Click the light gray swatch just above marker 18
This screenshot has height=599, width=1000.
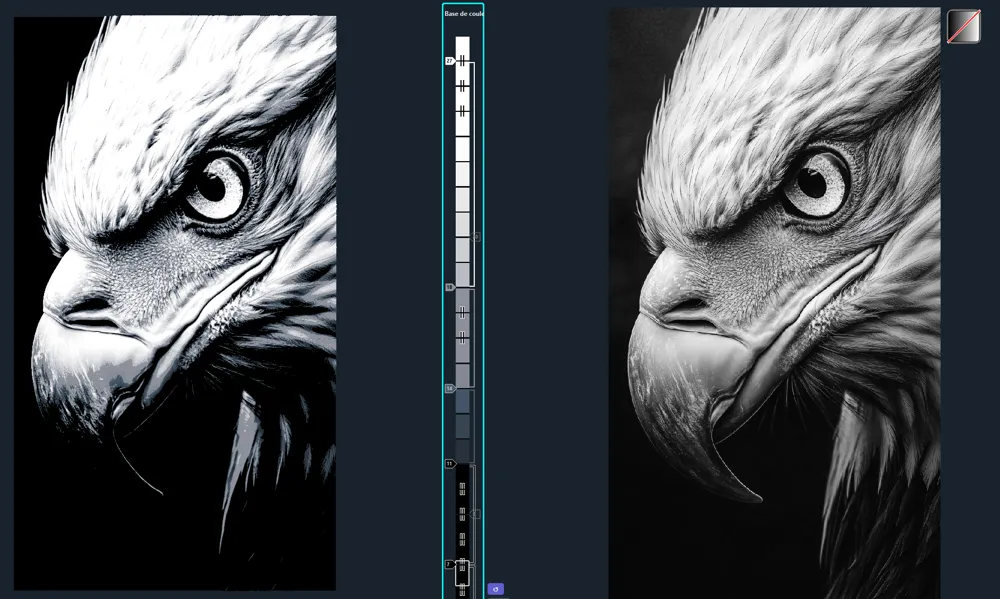[x=462, y=275]
